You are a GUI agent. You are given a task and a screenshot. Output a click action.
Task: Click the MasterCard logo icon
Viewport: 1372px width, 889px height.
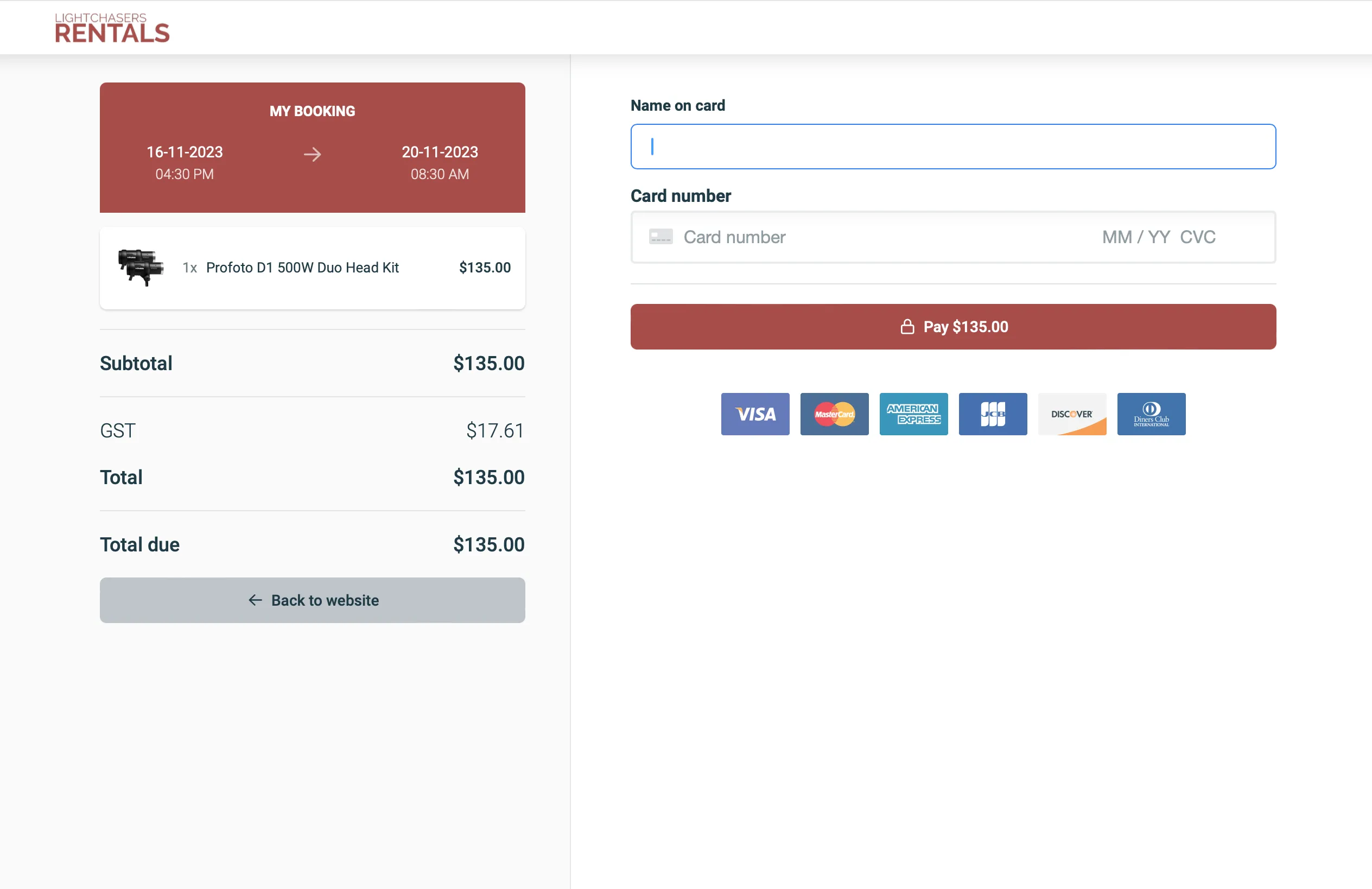tap(834, 414)
